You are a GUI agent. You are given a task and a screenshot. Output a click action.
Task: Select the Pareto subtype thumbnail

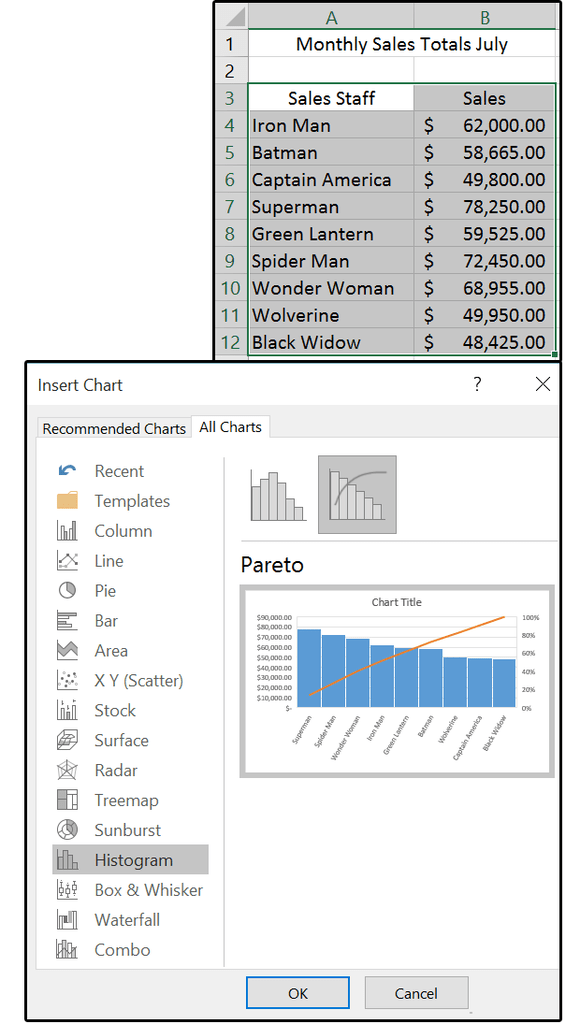tap(358, 494)
